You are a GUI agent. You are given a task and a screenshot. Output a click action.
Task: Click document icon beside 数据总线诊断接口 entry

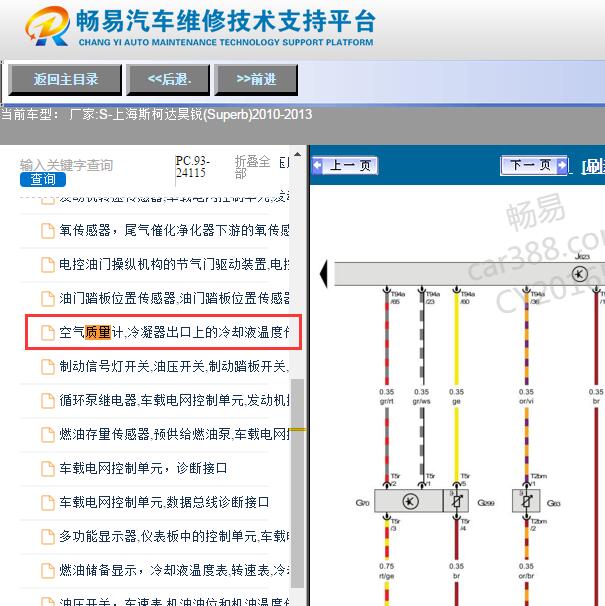click(48, 503)
